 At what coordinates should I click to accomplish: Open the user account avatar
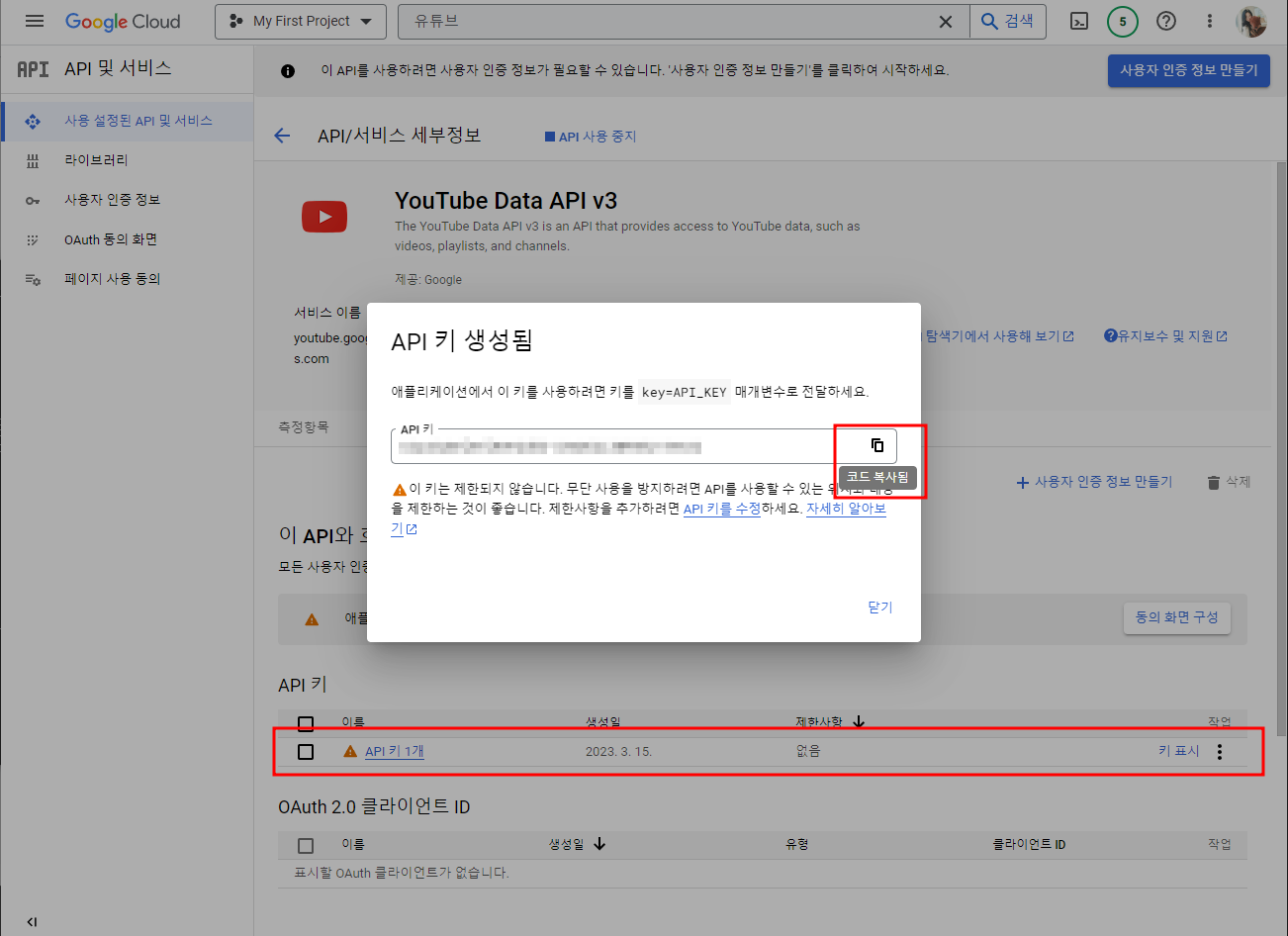1251,21
